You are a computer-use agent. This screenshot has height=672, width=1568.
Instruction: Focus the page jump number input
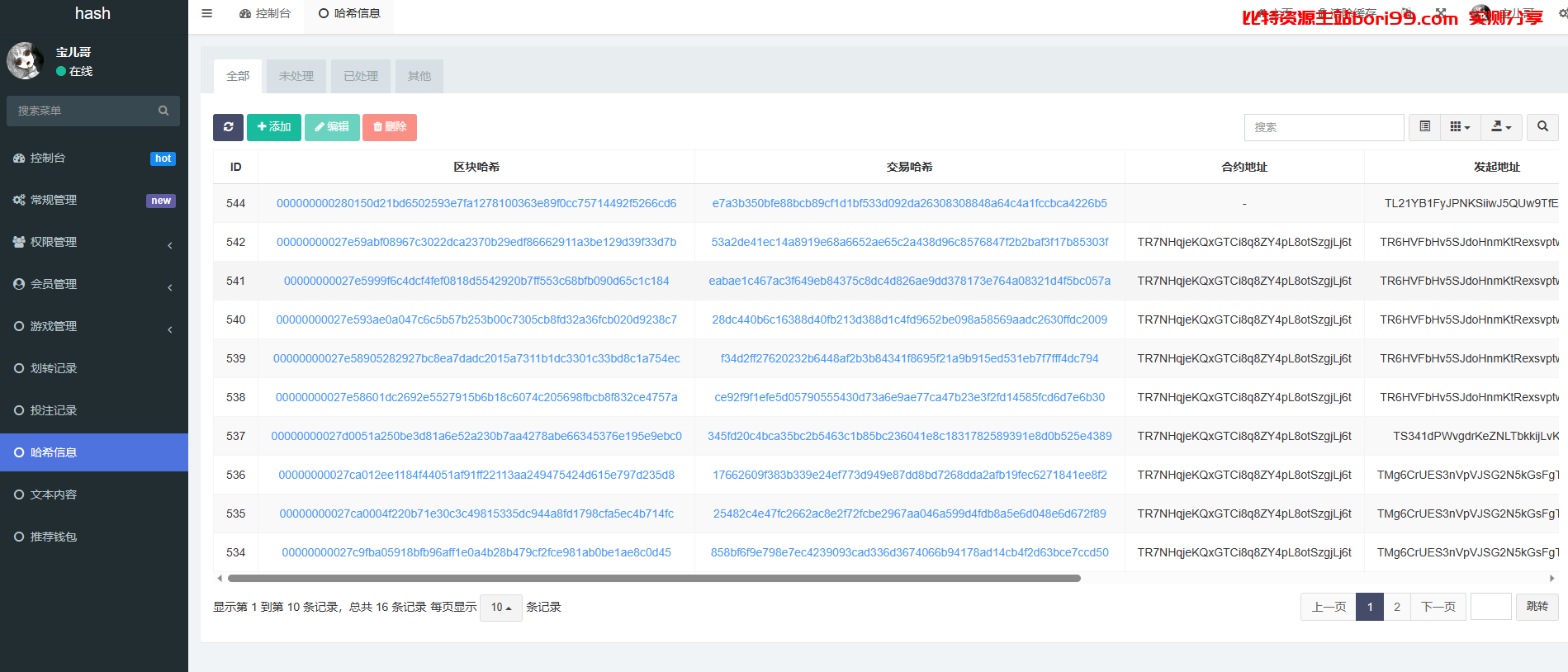pyautogui.click(x=1491, y=607)
